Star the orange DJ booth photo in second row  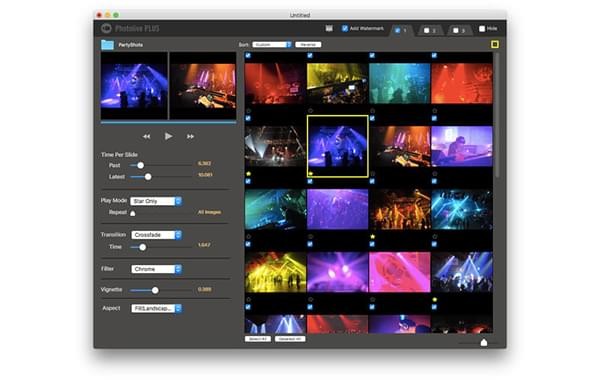point(372,174)
